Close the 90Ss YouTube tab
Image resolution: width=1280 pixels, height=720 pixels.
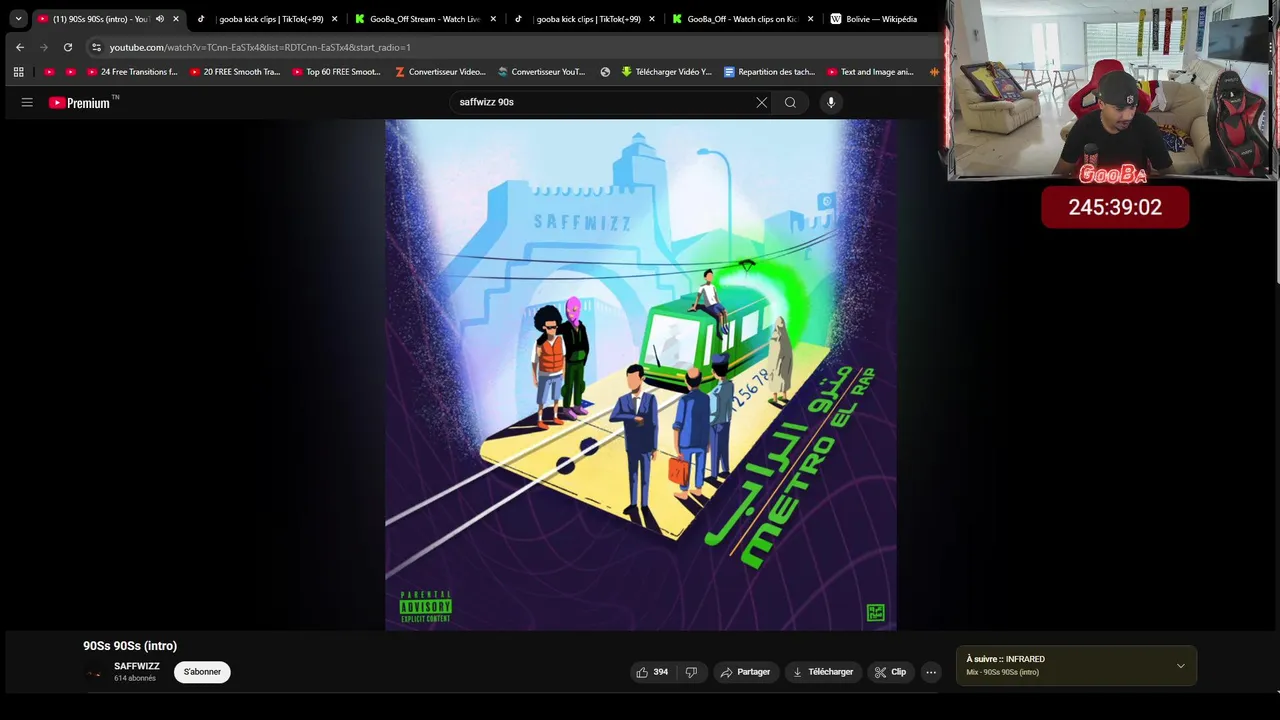[176, 19]
